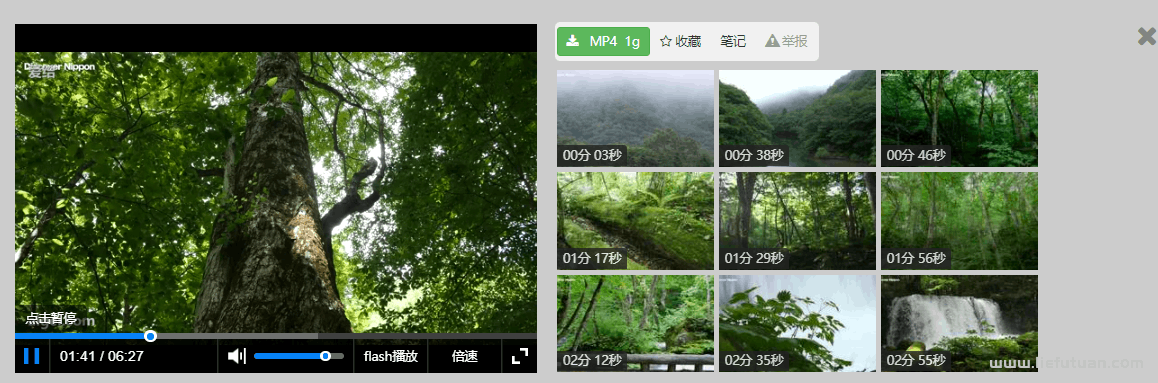Jump to the 01分 56秒 thumbnail
The width and height of the screenshot is (1158, 383).
coord(959,221)
